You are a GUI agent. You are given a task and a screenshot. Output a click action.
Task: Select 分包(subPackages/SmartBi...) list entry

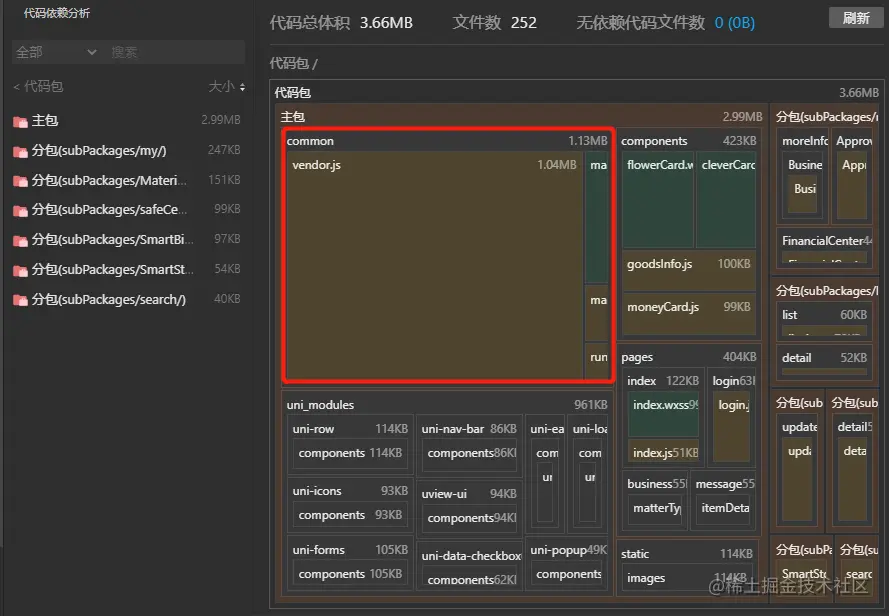[127, 239]
